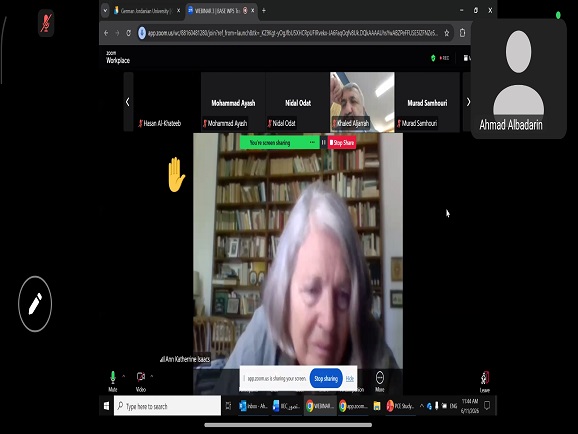Switch to the German Jordanian University tab
Viewport: 578px width, 434px height.
point(145,11)
